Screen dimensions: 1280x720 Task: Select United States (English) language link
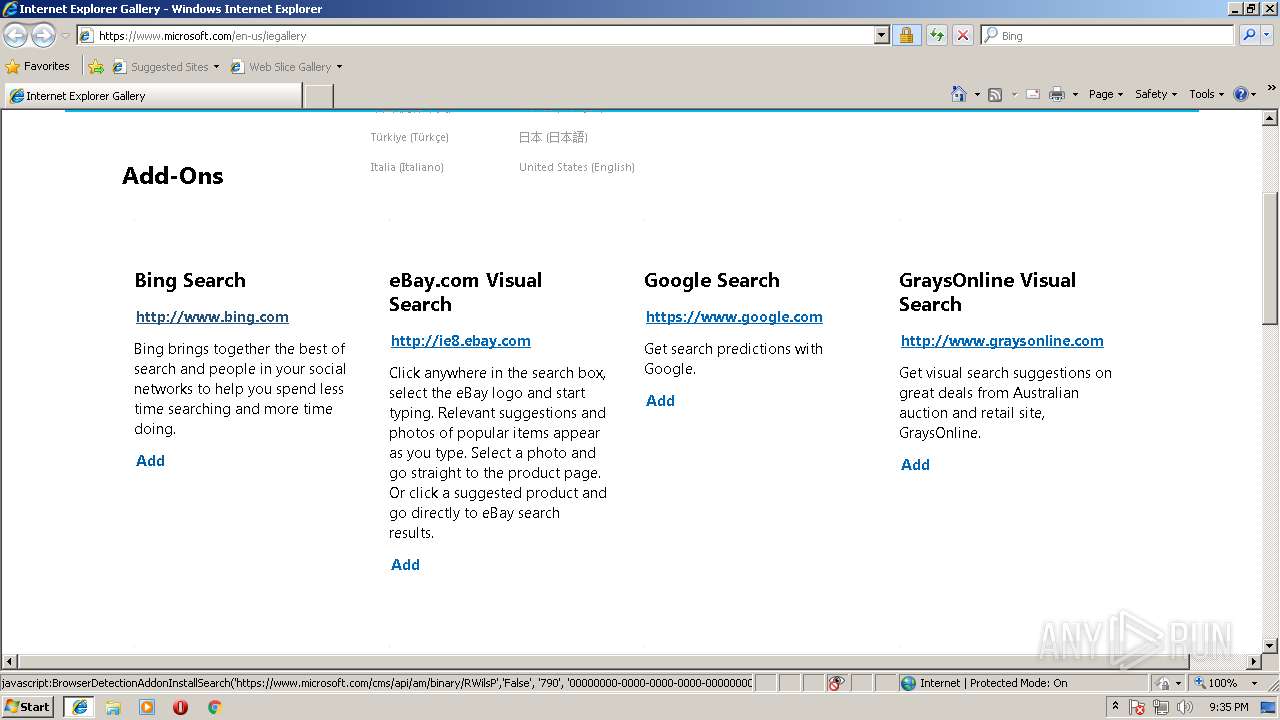click(x=577, y=167)
